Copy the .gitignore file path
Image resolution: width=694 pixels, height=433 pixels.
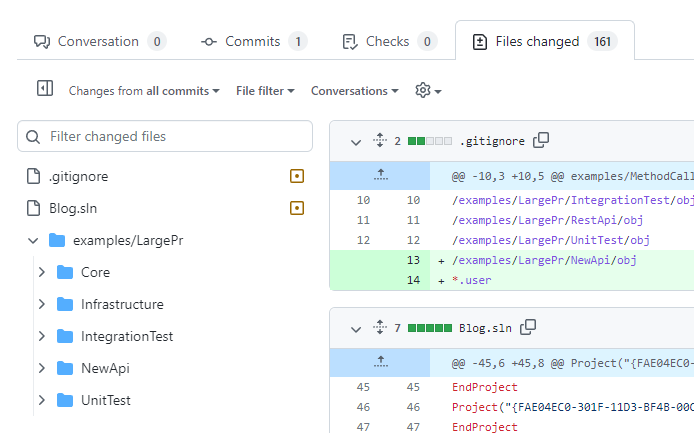pyautogui.click(x=541, y=141)
